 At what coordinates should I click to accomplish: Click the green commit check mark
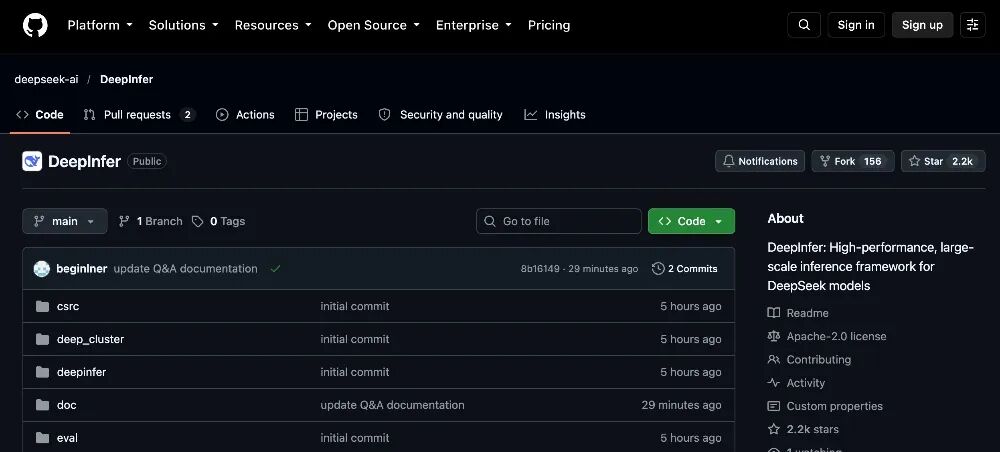click(x=276, y=269)
